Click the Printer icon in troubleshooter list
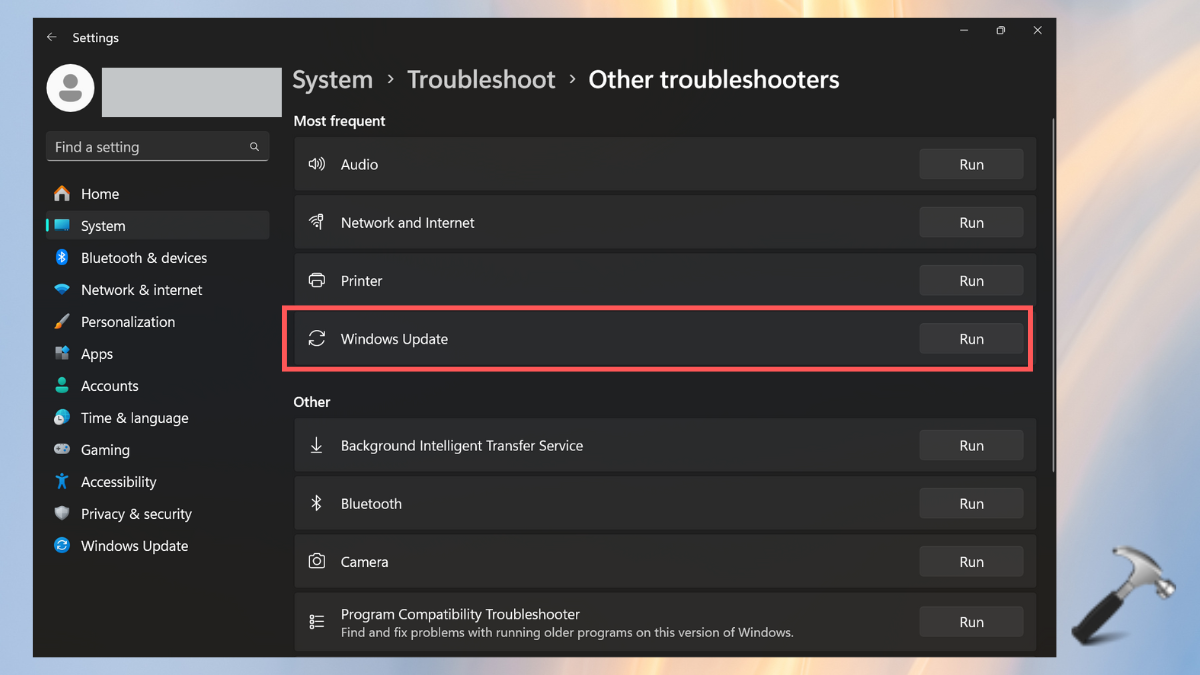The width and height of the screenshot is (1200, 675). click(317, 281)
